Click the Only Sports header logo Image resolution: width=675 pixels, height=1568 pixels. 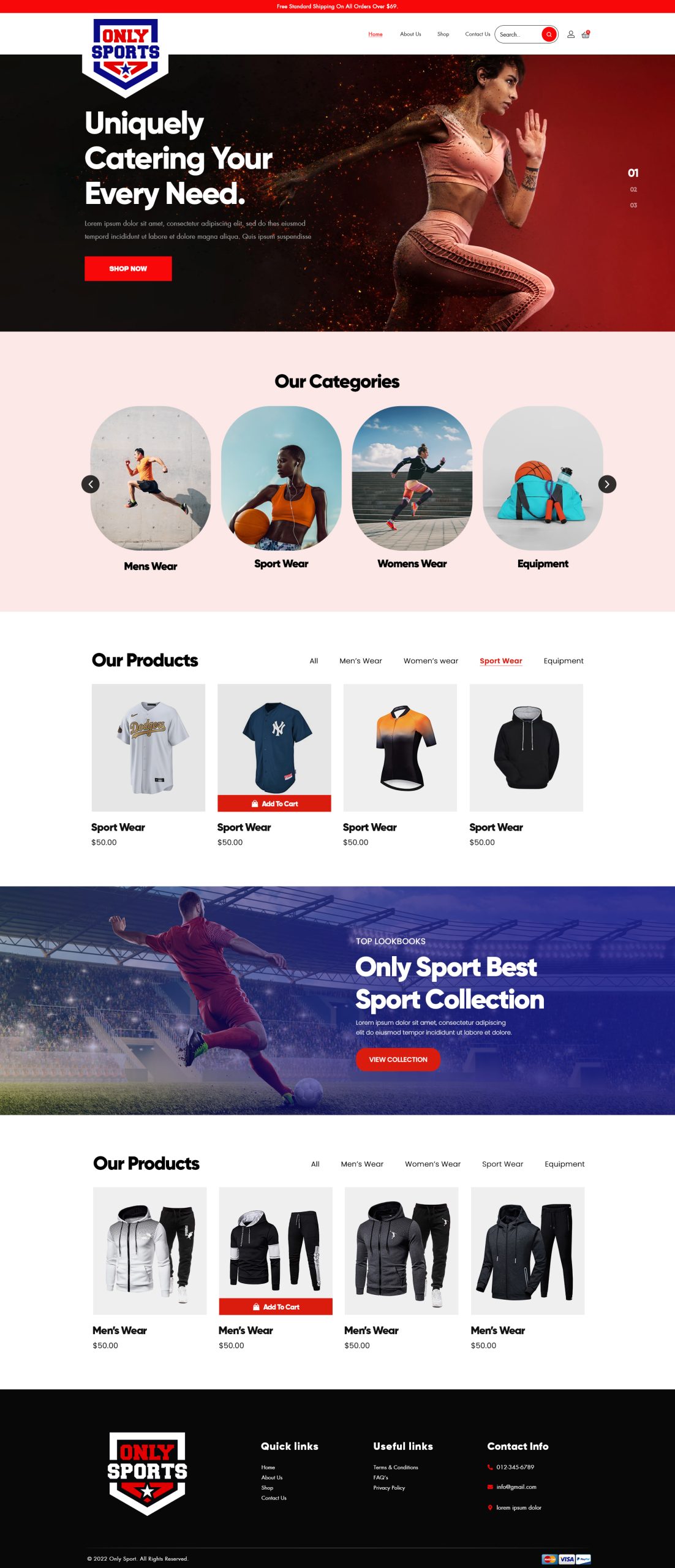pyautogui.click(x=126, y=58)
